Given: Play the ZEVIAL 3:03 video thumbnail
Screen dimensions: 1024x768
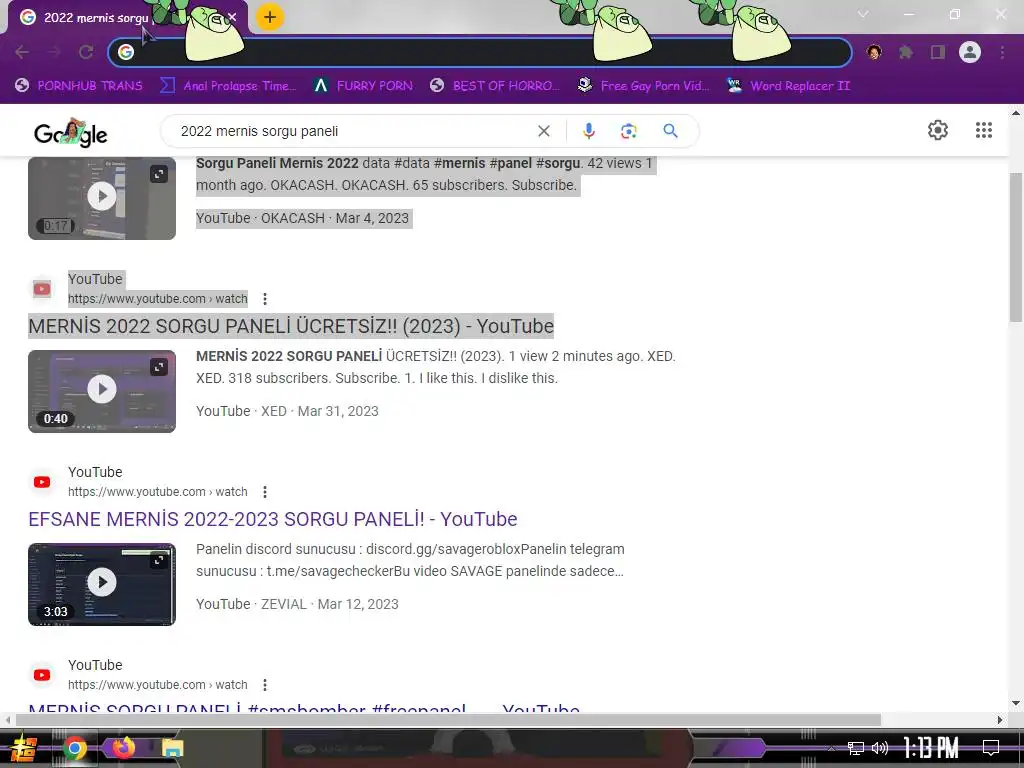Looking at the screenshot, I should (102, 583).
